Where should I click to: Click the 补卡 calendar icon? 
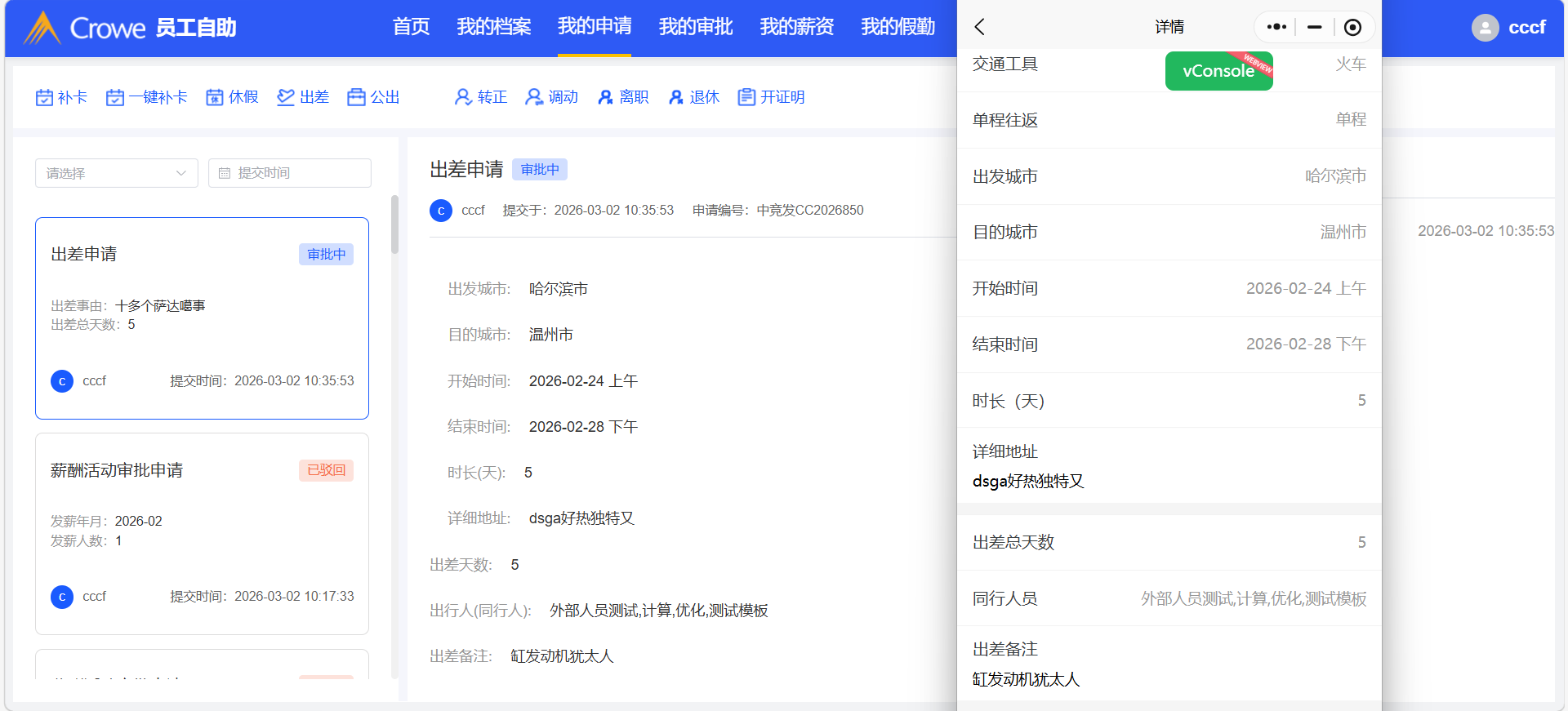44,98
